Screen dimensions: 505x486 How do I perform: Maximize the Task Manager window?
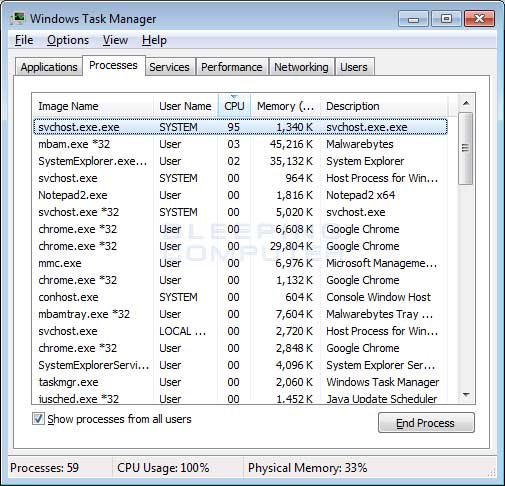[x=446, y=19]
